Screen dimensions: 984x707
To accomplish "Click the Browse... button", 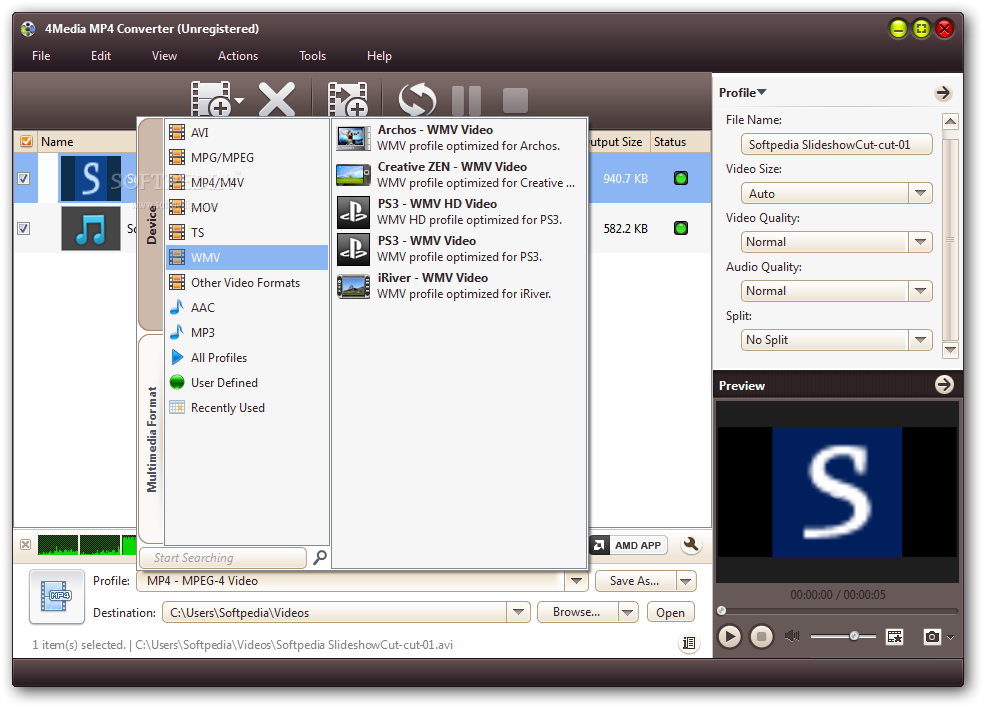I will pyautogui.click(x=577, y=612).
